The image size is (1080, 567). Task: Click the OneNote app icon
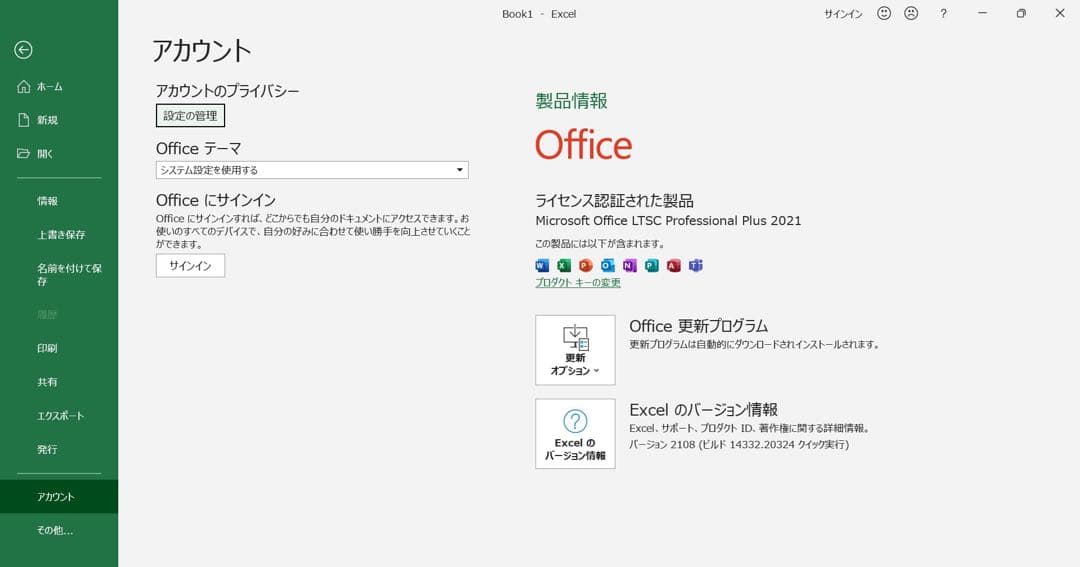point(630,265)
